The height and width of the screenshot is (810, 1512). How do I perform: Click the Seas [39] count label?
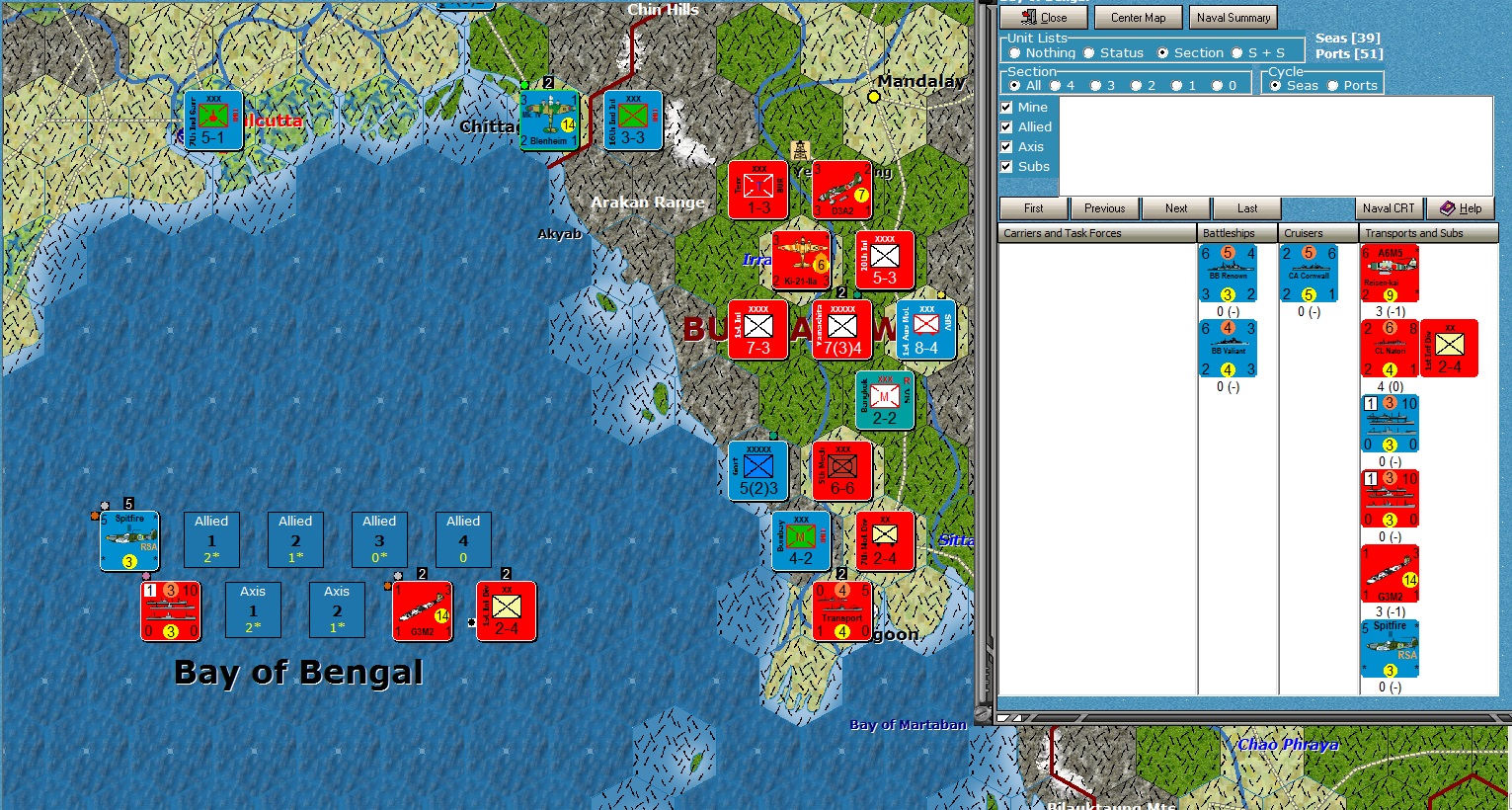pos(1347,38)
